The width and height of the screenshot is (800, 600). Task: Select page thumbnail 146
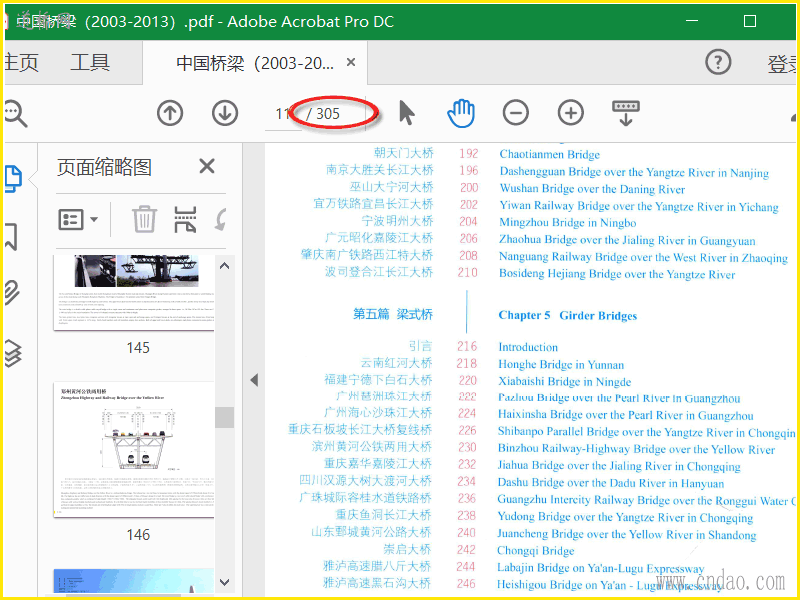[x=134, y=449]
